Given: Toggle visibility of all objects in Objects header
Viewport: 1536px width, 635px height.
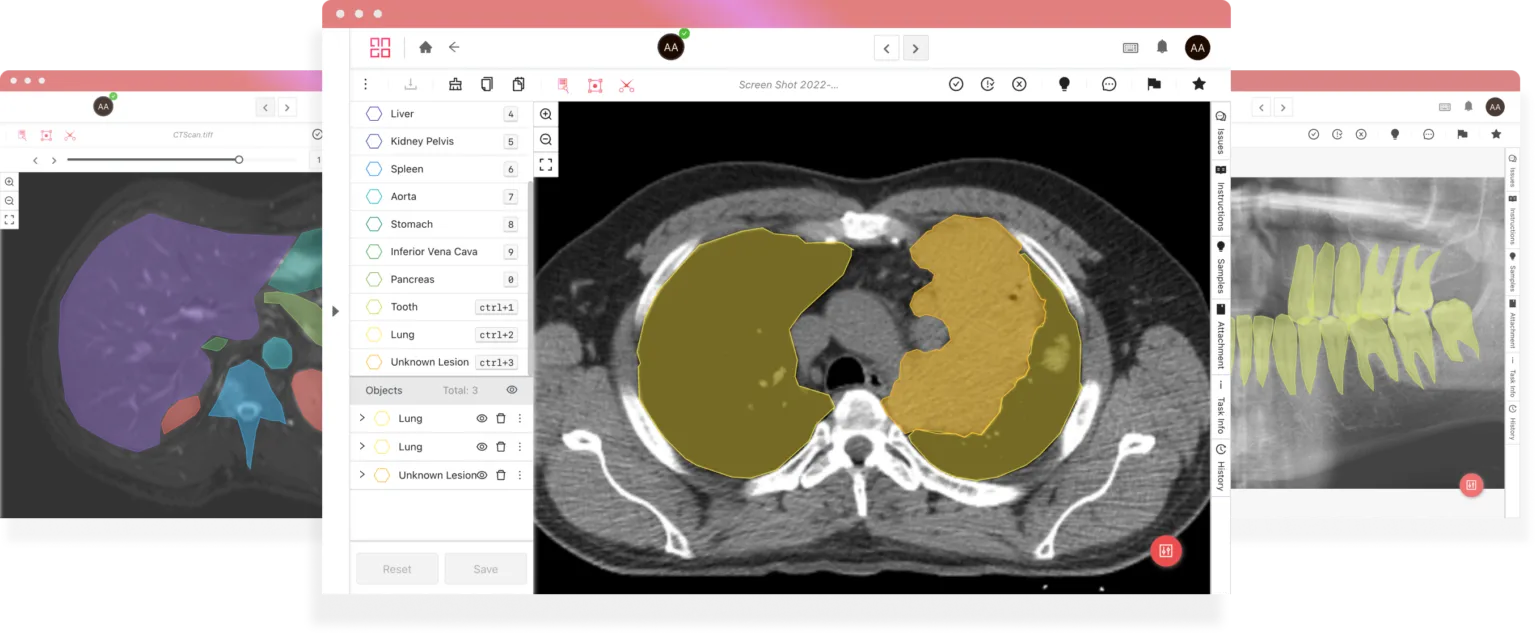Looking at the screenshot, I should pos(512,390).
